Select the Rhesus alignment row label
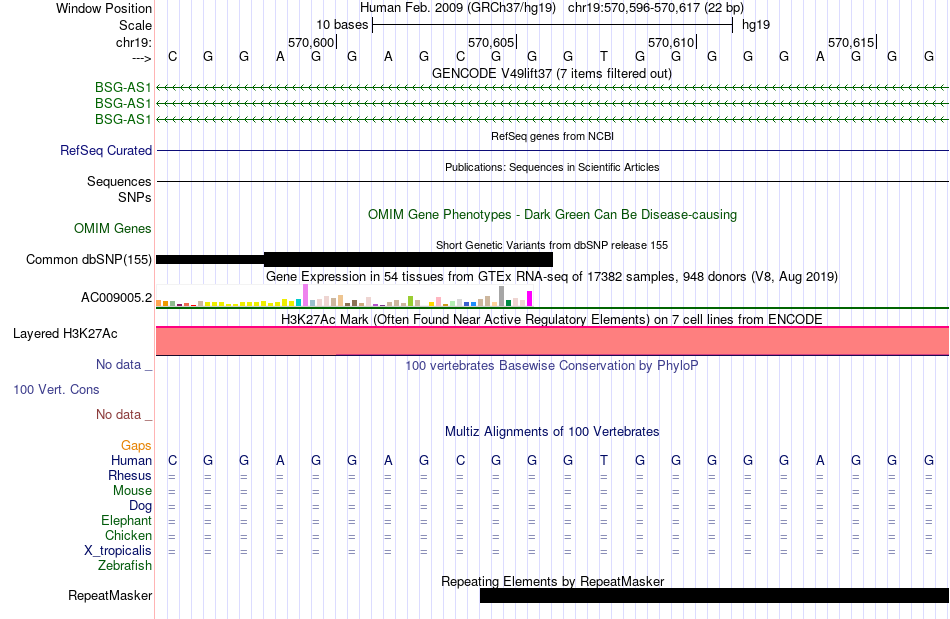 130,475
